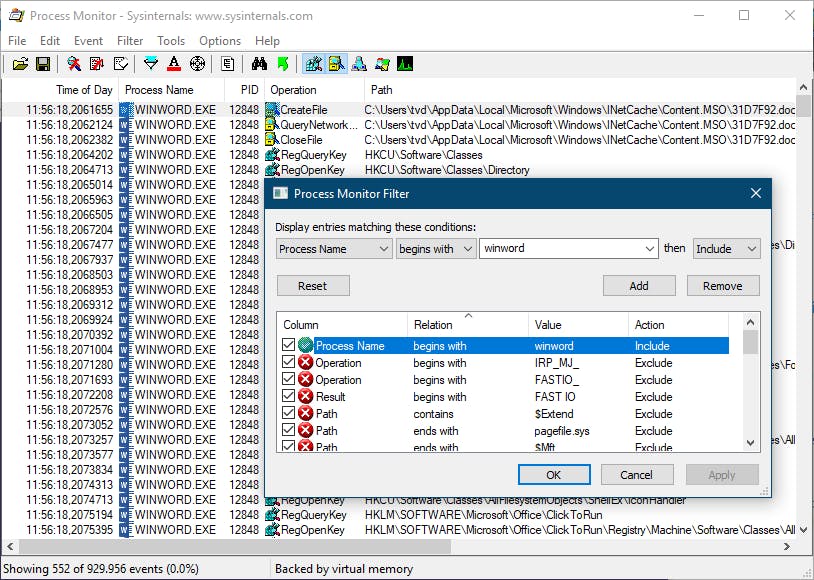The height and width of the screenshot is (580, 814).
Task: Click the Open folder toolbar icon
Action: point(20,64)
